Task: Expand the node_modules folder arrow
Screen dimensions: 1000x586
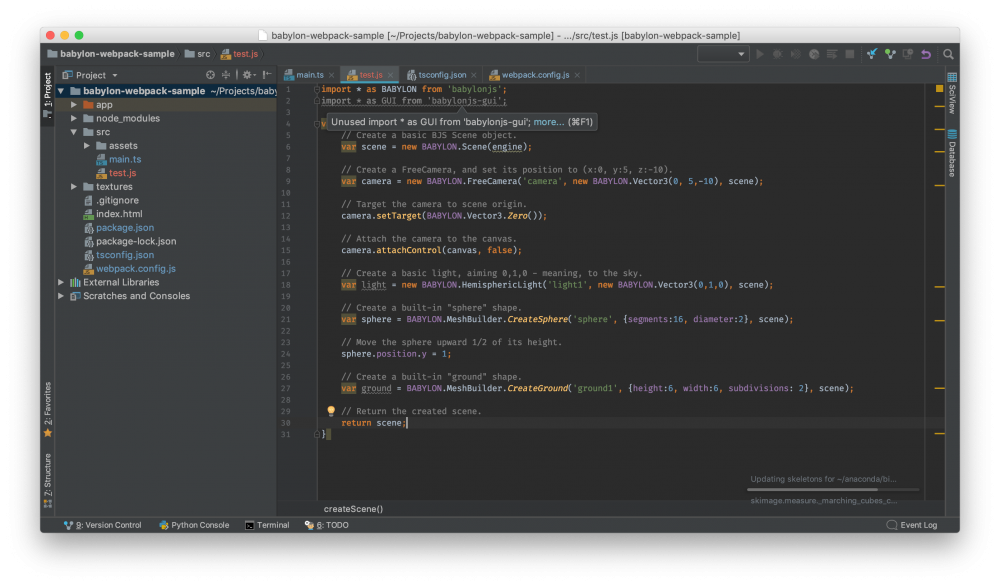Action: [74, 119]
